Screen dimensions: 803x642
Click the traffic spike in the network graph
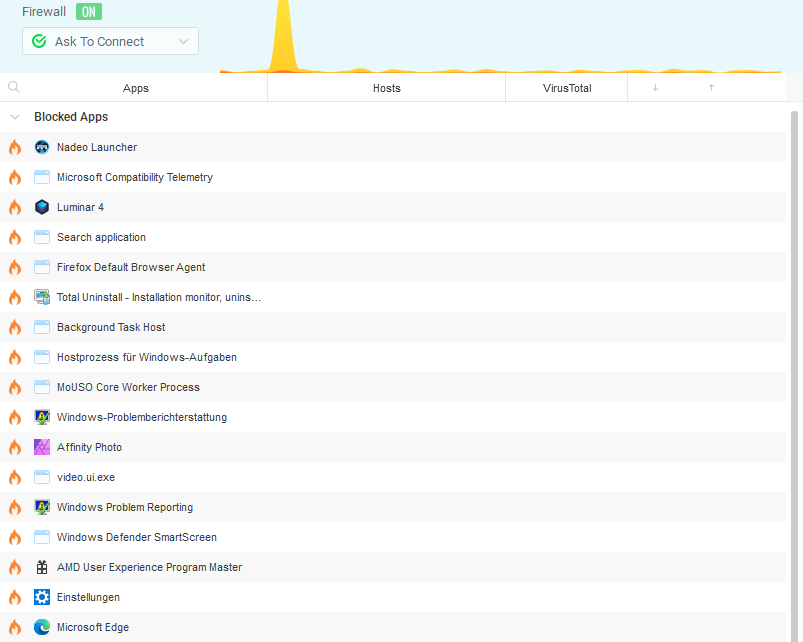[283, 36]
